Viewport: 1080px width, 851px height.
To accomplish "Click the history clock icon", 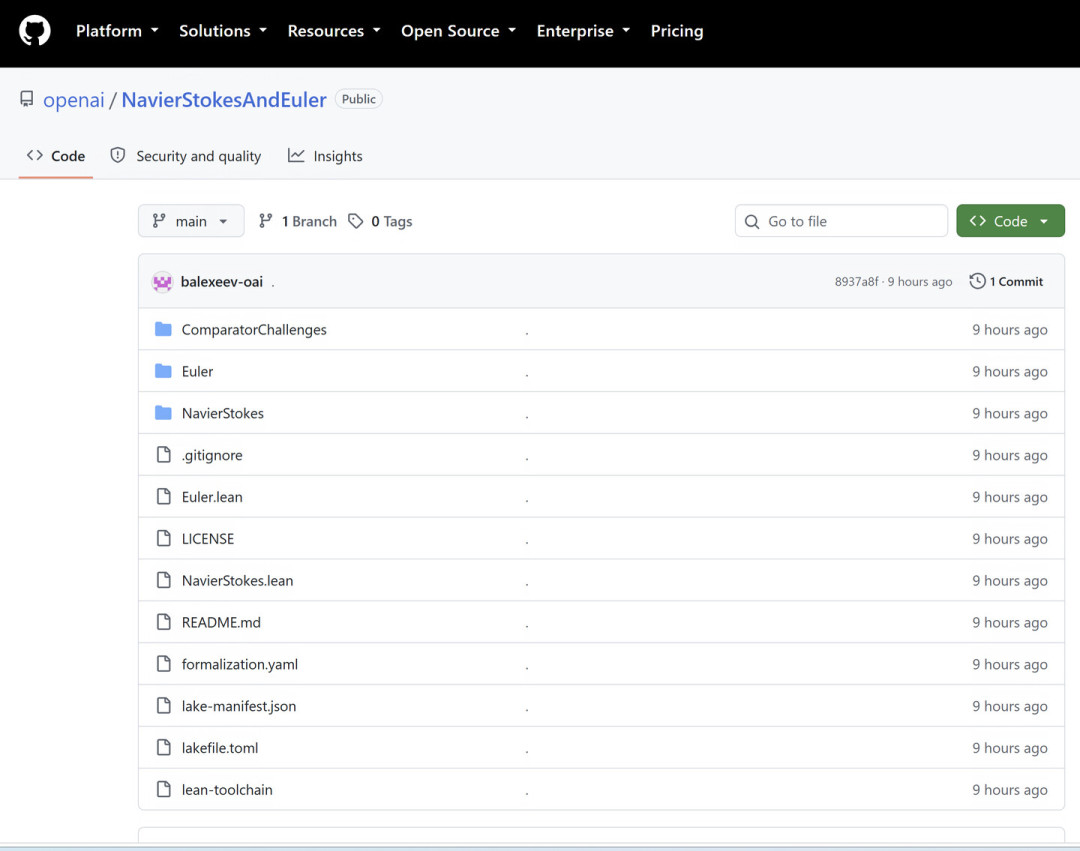I will pos(977,281).
